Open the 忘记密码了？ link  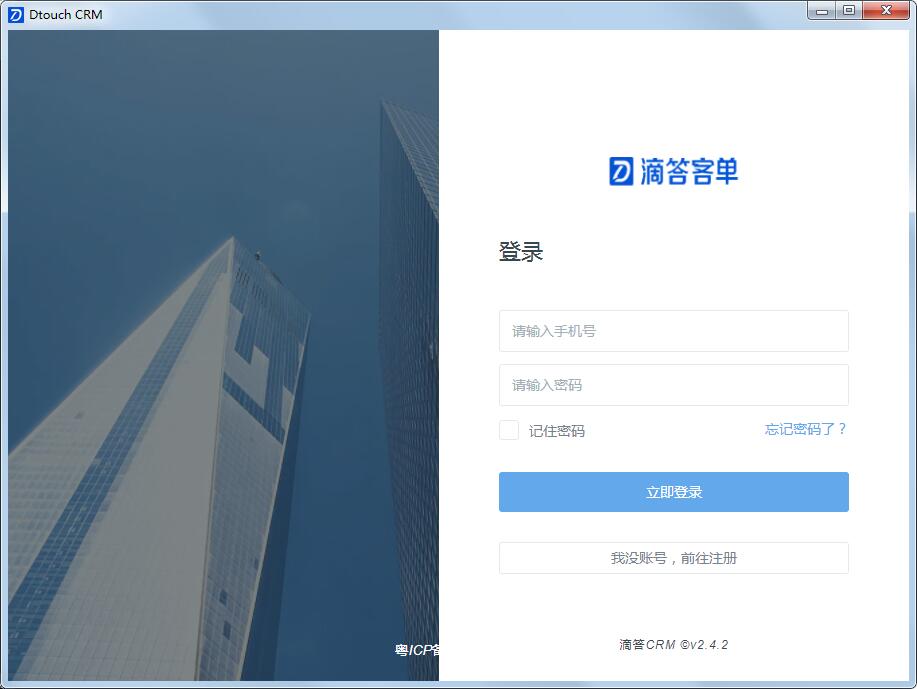click(x=805, y=429)
